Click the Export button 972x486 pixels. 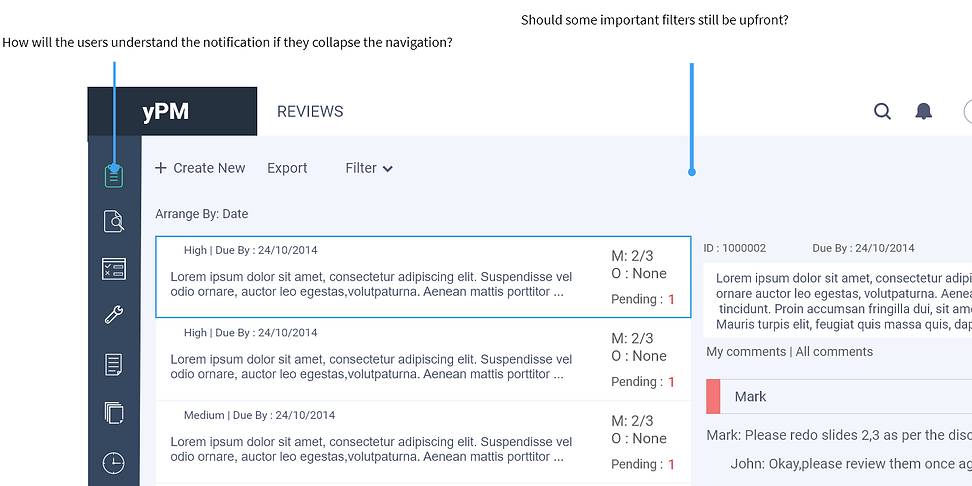pos(287,168)
